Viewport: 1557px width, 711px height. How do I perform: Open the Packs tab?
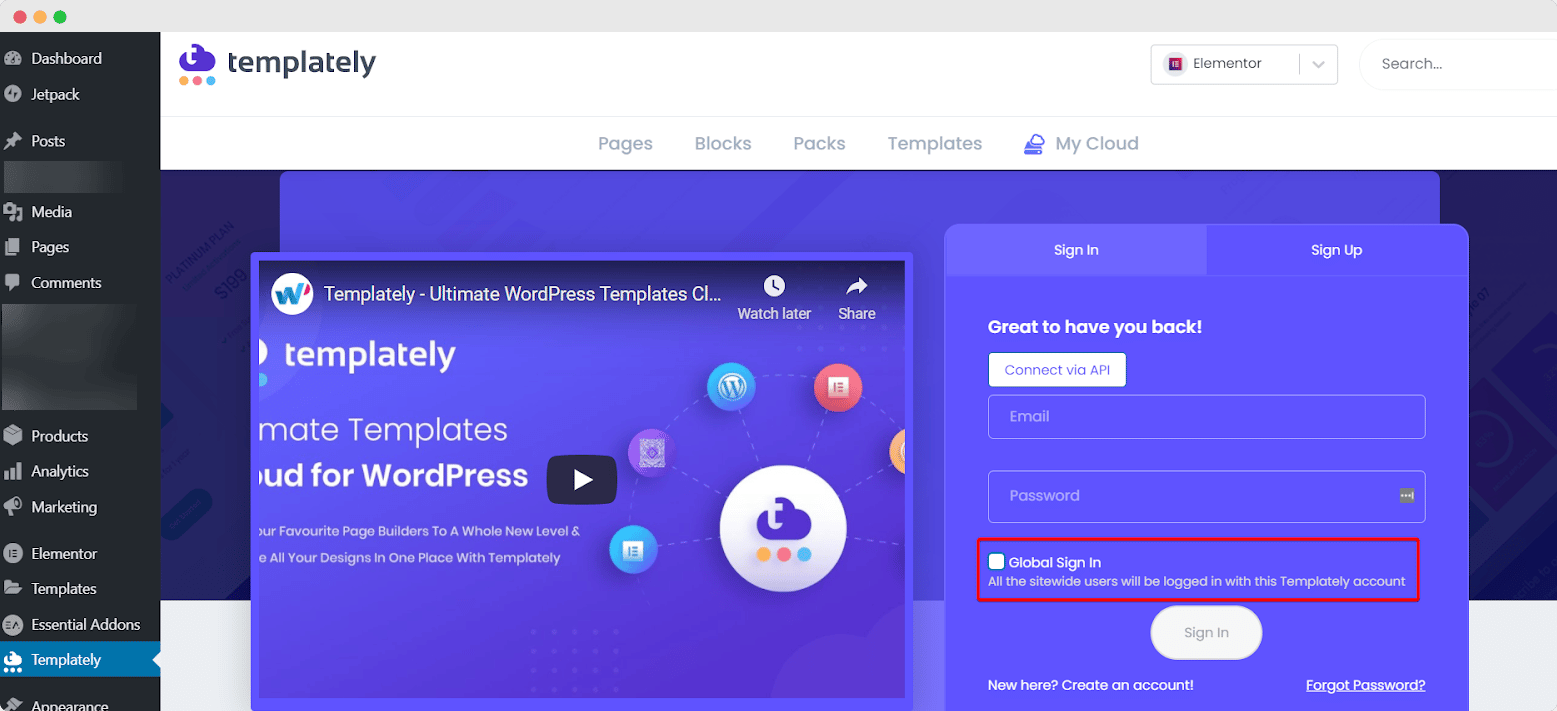point(819,144)
